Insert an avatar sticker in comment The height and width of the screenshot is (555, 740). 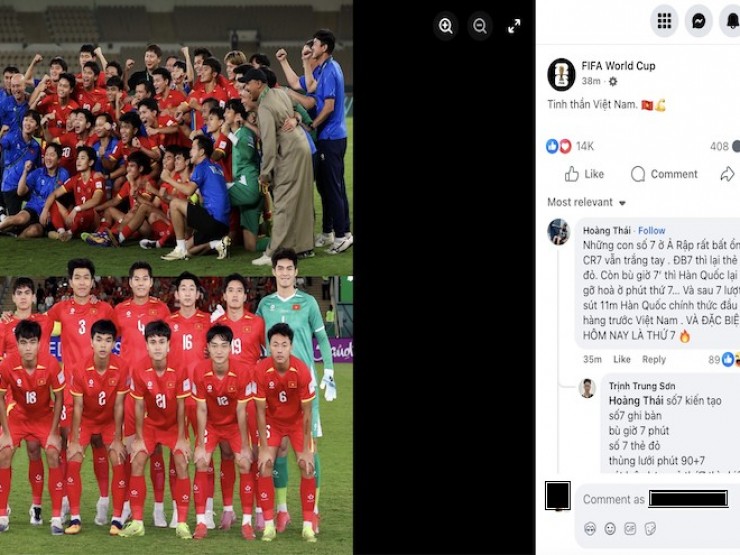pos(589,529)
